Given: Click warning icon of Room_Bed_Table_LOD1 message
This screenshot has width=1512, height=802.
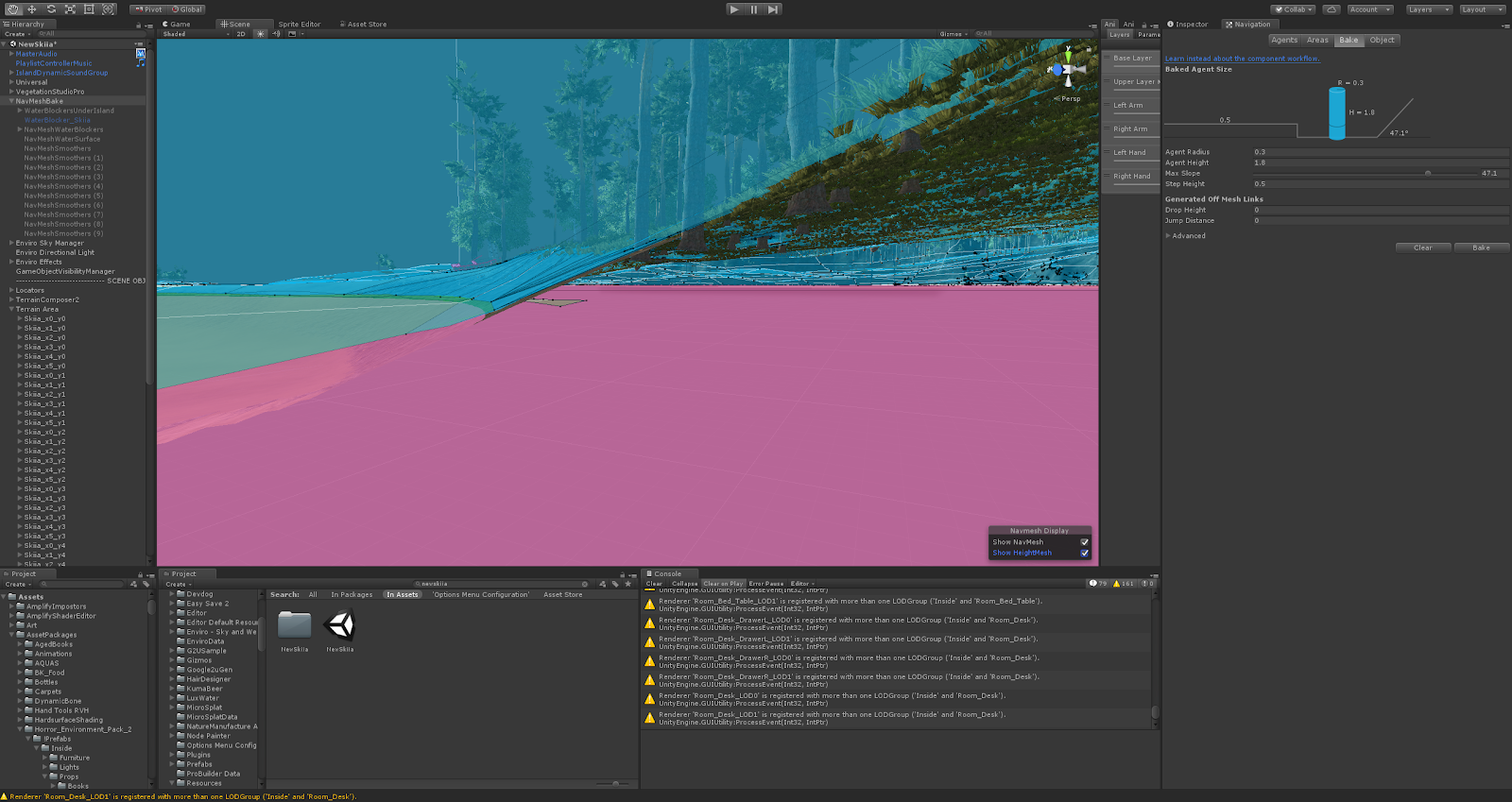Looking at the screenshot, I should coord(649,605).
